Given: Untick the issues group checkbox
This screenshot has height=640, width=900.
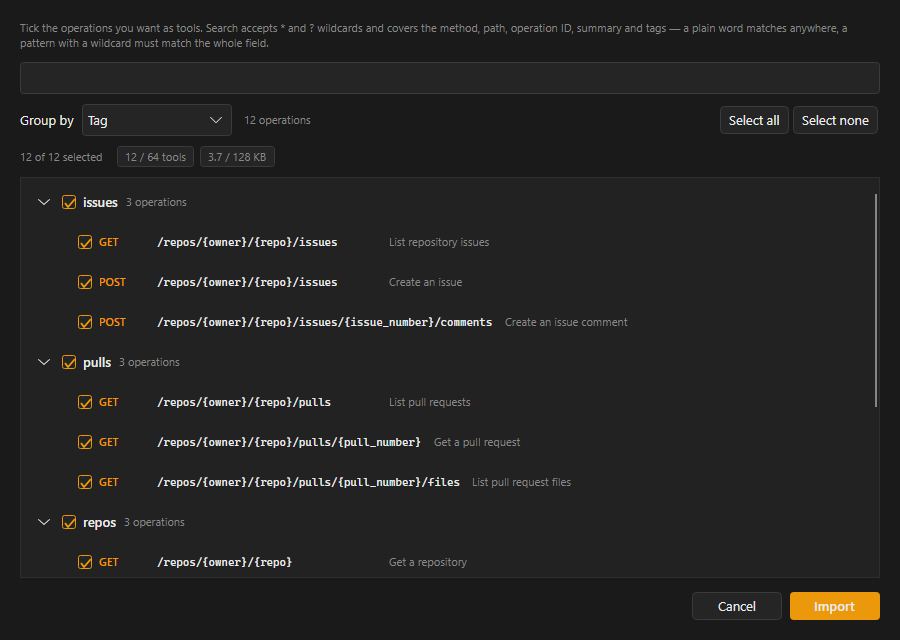Looking at the screenshot, I should [69, 202].
